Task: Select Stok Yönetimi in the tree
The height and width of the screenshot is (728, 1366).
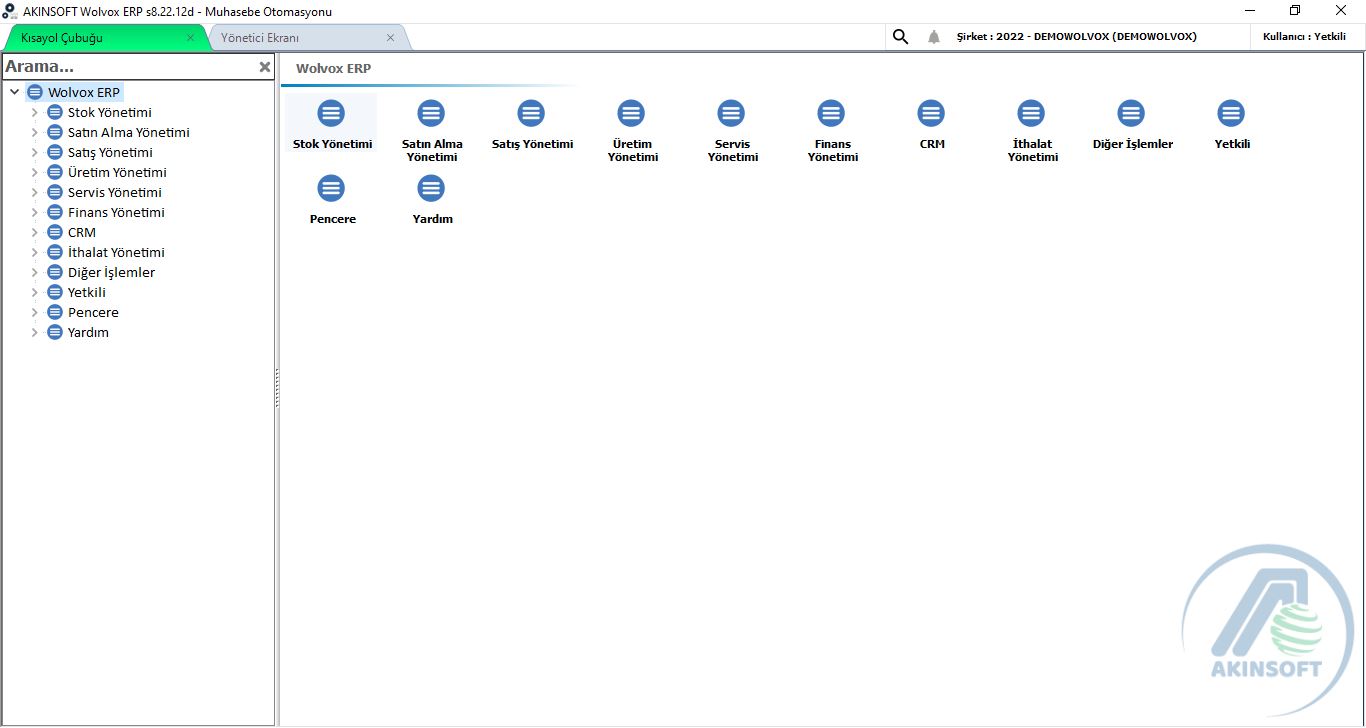Action: click(110, 112)
